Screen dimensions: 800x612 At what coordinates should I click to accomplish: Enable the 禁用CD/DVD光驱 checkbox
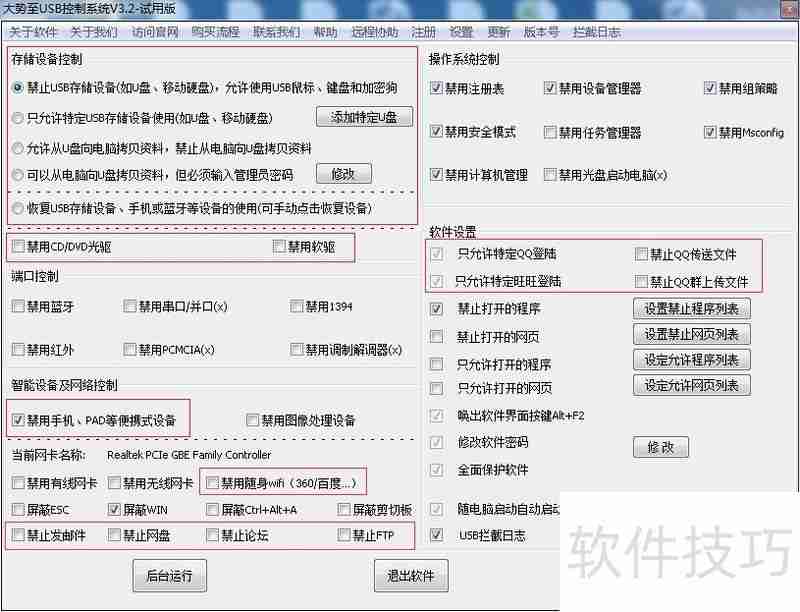pos(17,246)
